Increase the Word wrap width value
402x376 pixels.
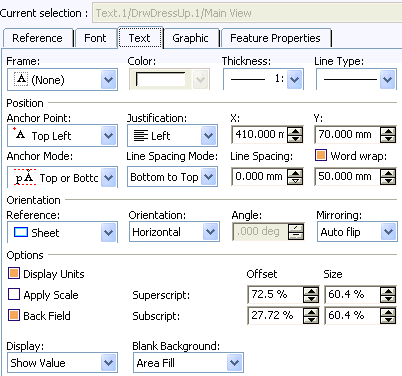point(388,173)
